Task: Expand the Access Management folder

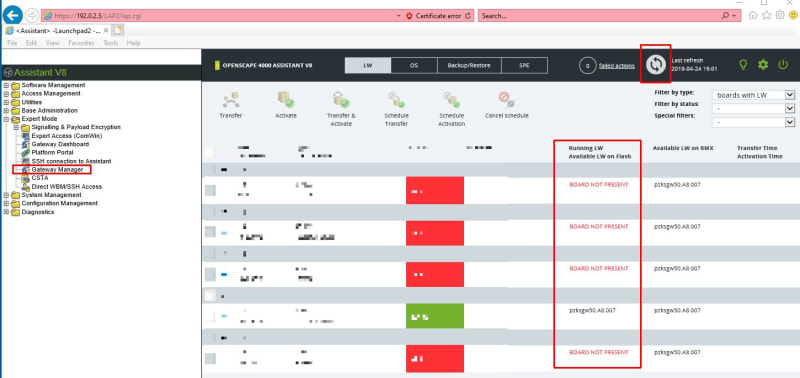Action: 6,94
